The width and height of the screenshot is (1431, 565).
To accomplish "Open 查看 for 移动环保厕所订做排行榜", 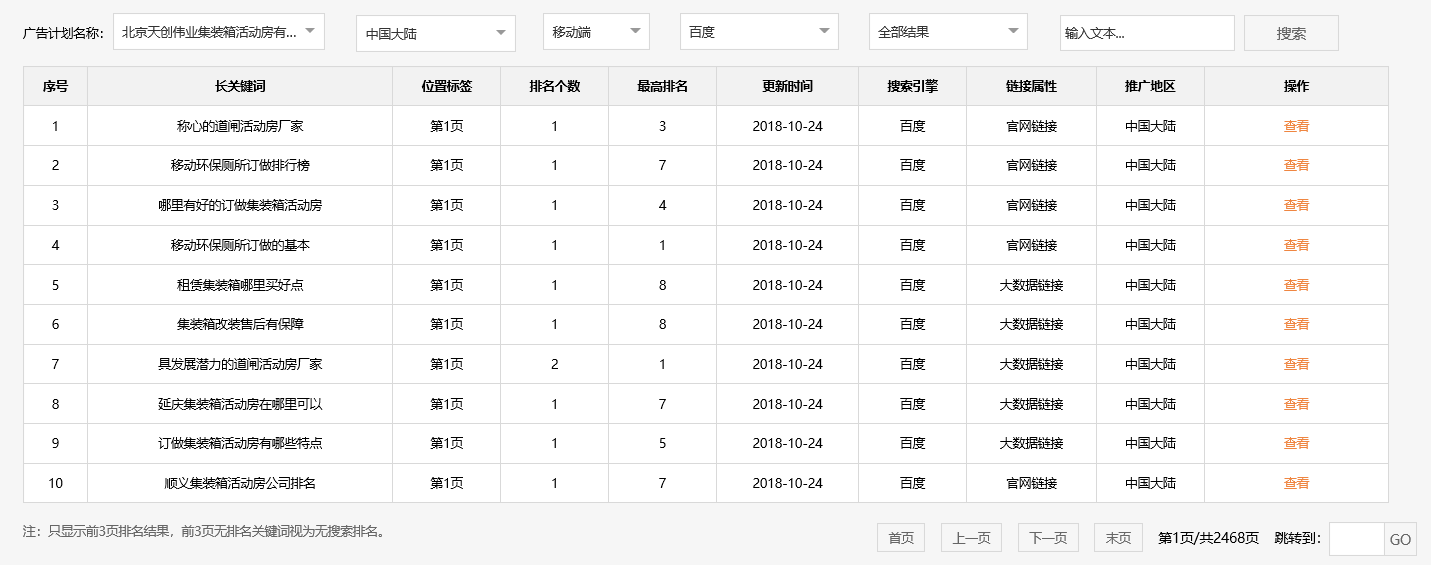I will tap(1296, 166).
